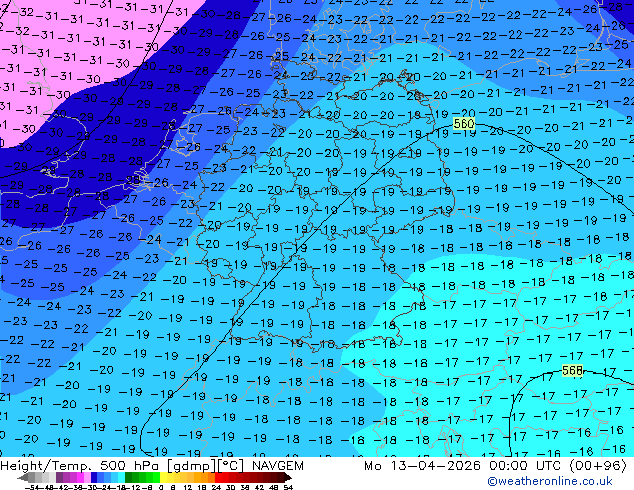Click the 'Height/Temp. 500 hPa' map title

click(x=80, y=466)
